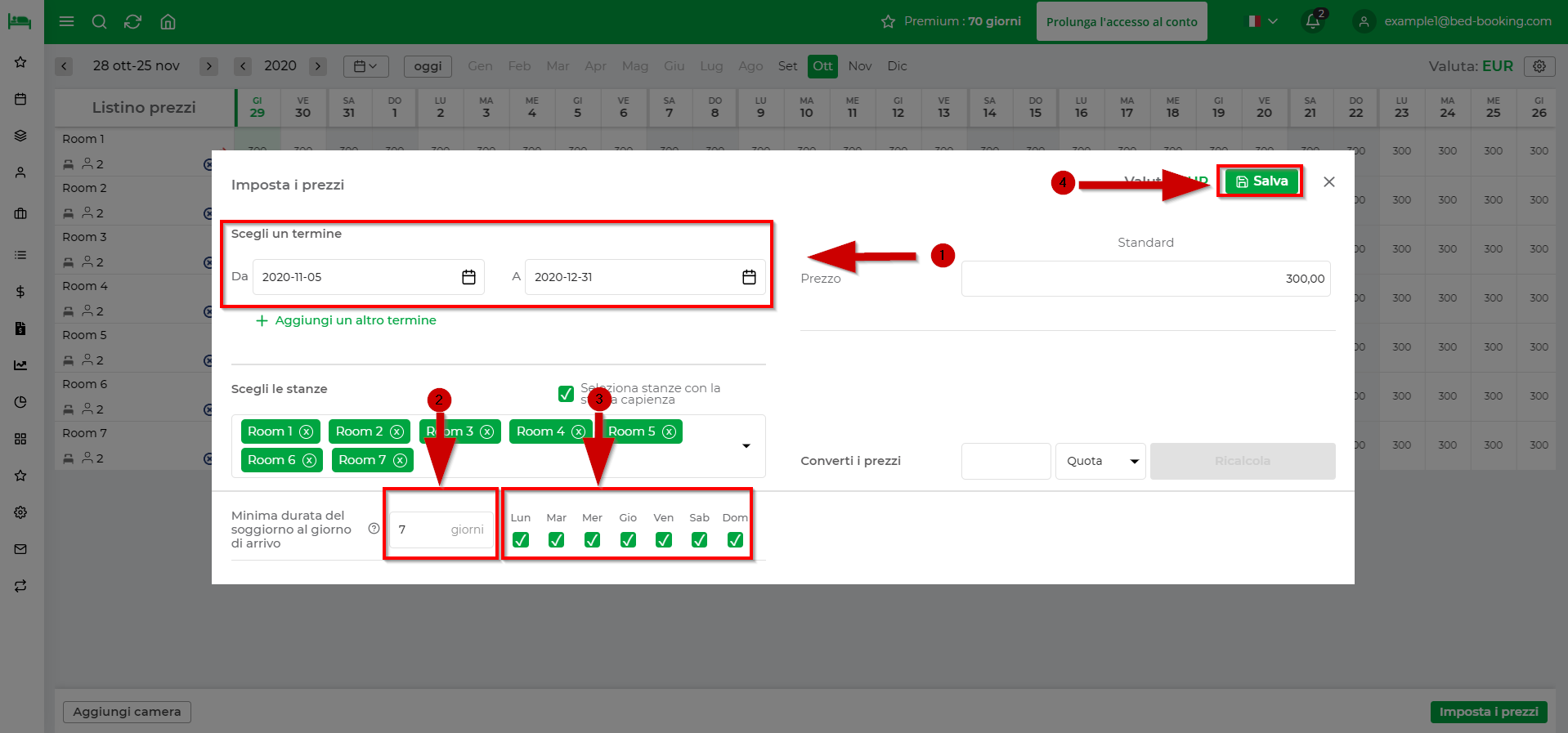The height and width of the screenshot is (733, 1568).
Task: Open the settings gear in sidebar
Action: [20, 512]
